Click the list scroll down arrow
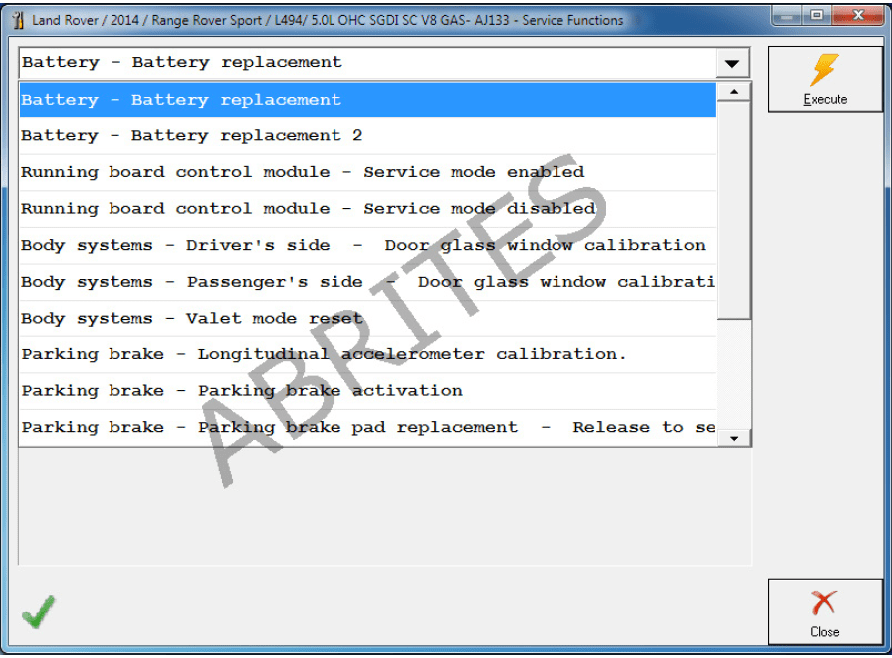Screen dimensions: 892x658 [x=734, y=437]
